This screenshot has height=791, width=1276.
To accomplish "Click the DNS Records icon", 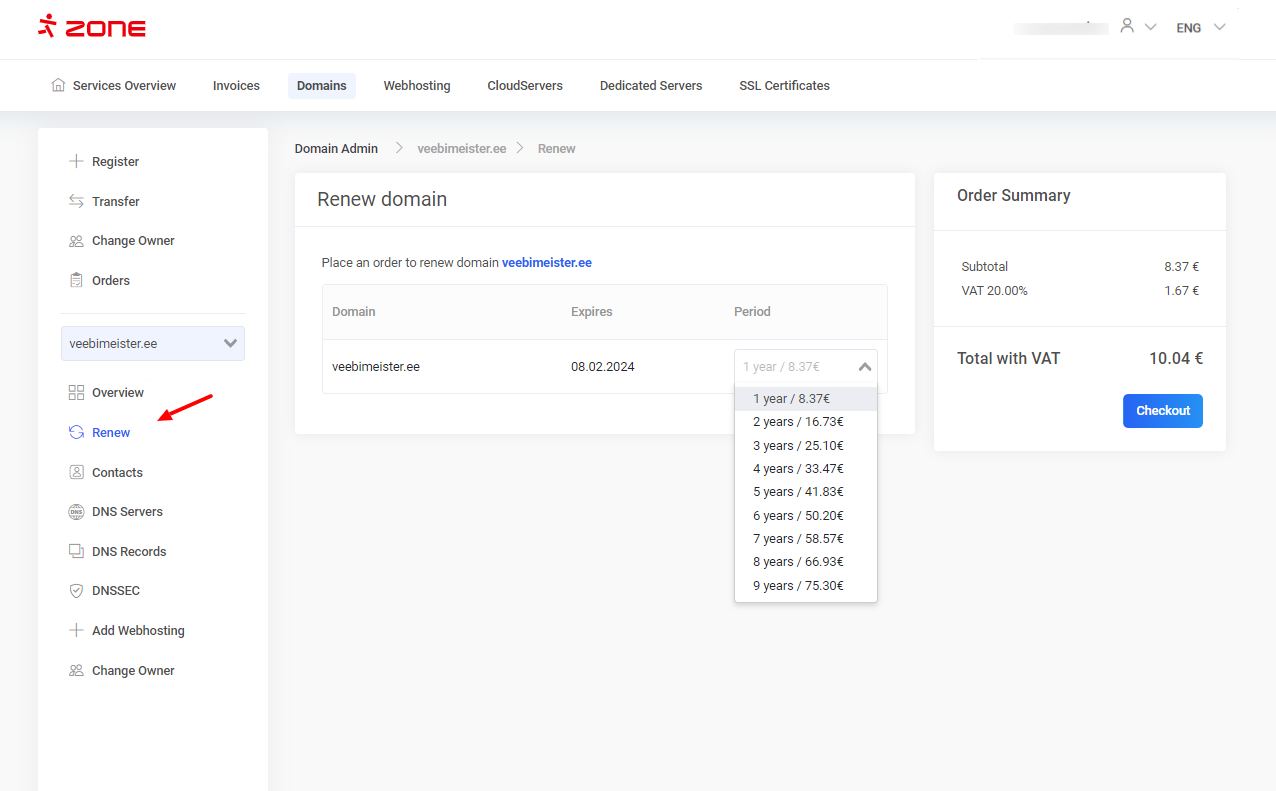I will pyautogui.click(x=76, y=551).
